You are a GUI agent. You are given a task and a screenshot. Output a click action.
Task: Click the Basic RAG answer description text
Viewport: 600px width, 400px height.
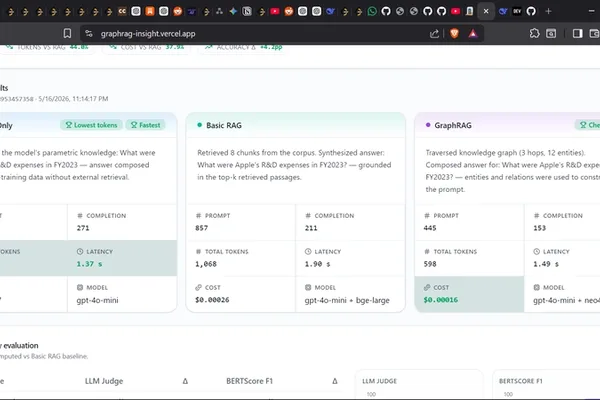(294, 165)
